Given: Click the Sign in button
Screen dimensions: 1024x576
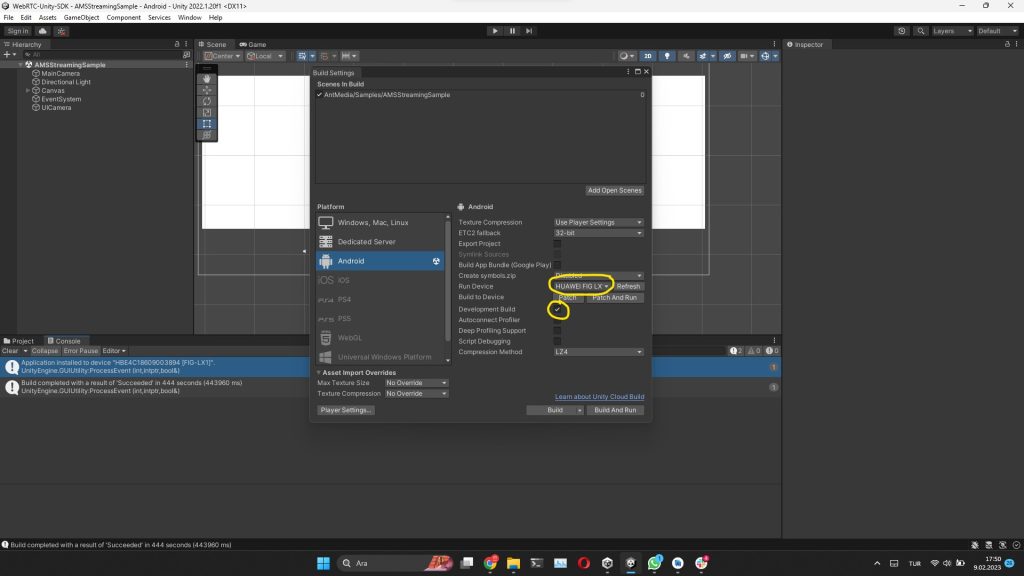Looking at the screenshot, I should point(18,31).
